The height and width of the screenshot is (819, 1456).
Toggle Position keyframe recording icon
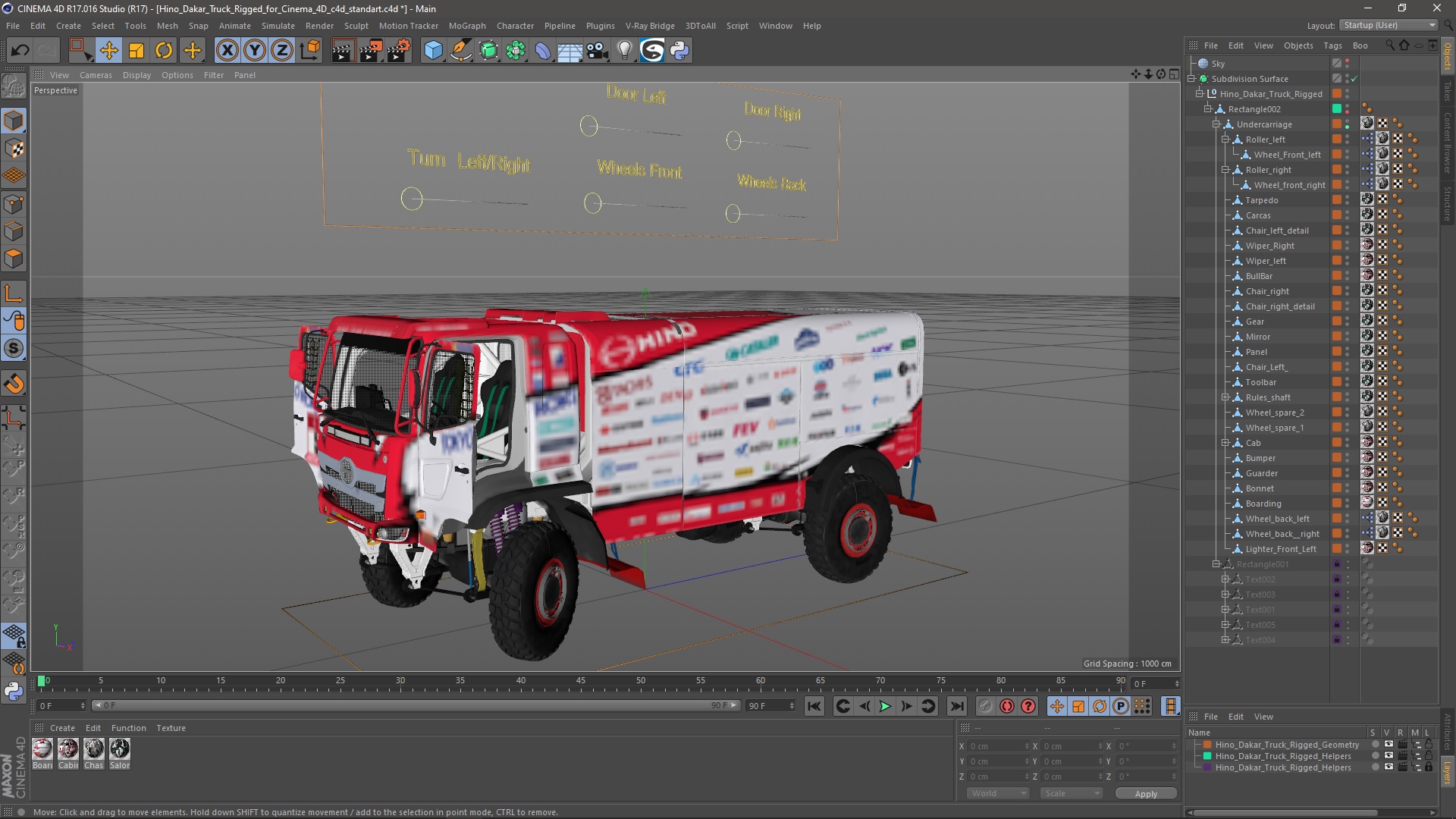(x=1056, y=706)
